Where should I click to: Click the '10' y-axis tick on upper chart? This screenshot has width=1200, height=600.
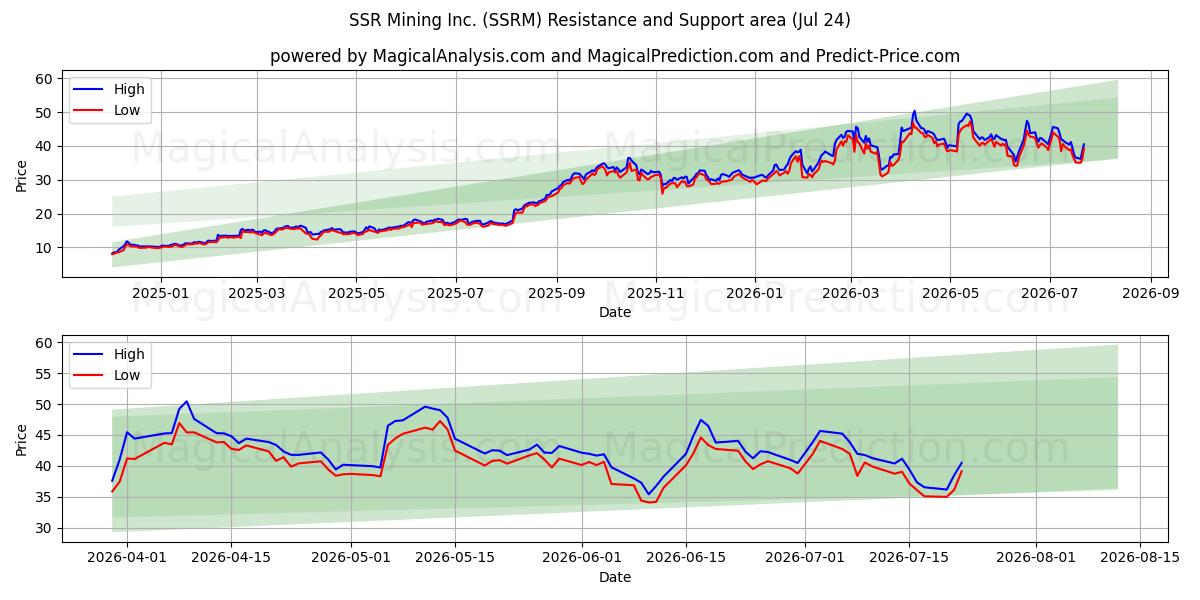(x=43, y=248)
